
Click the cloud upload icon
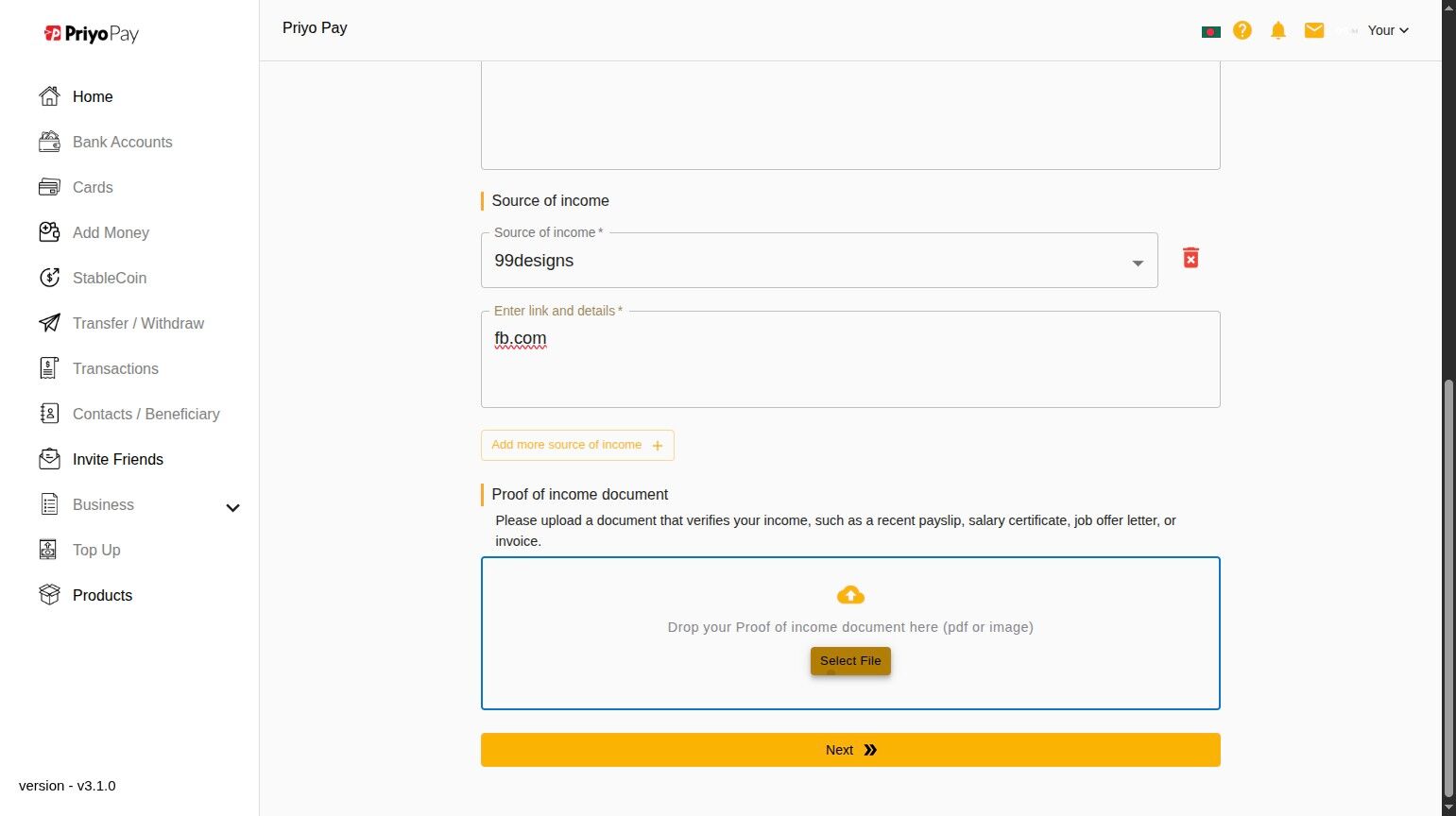tap(850, 595)
